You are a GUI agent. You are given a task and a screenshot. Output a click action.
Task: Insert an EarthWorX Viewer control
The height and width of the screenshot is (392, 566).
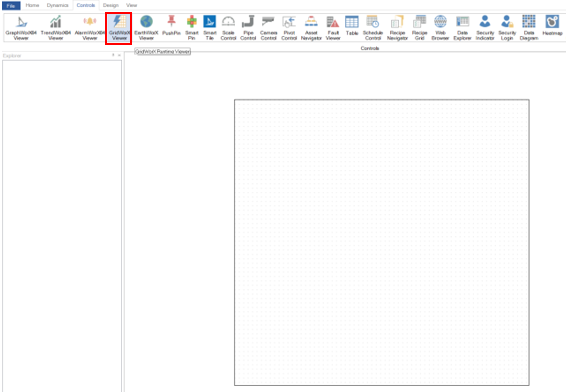click(146, 28)
